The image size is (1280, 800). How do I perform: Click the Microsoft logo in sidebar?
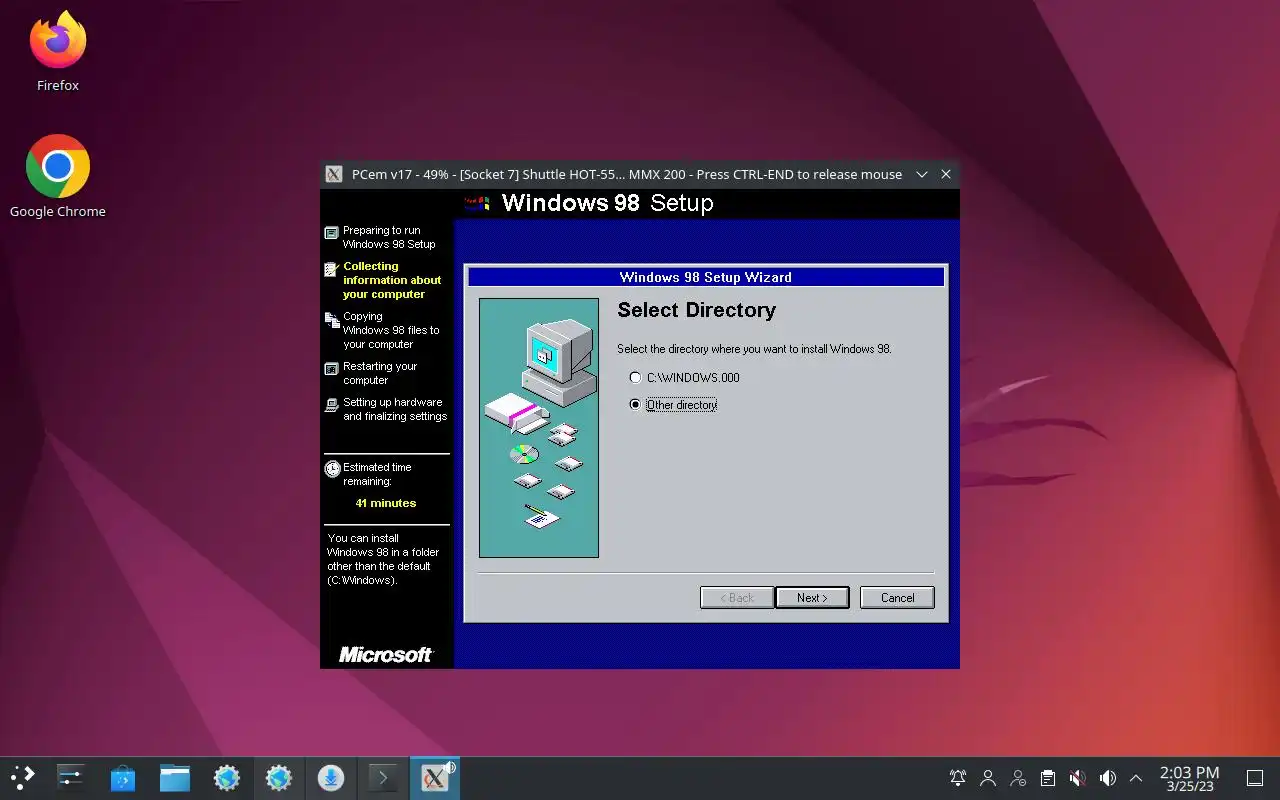(386, 655)
